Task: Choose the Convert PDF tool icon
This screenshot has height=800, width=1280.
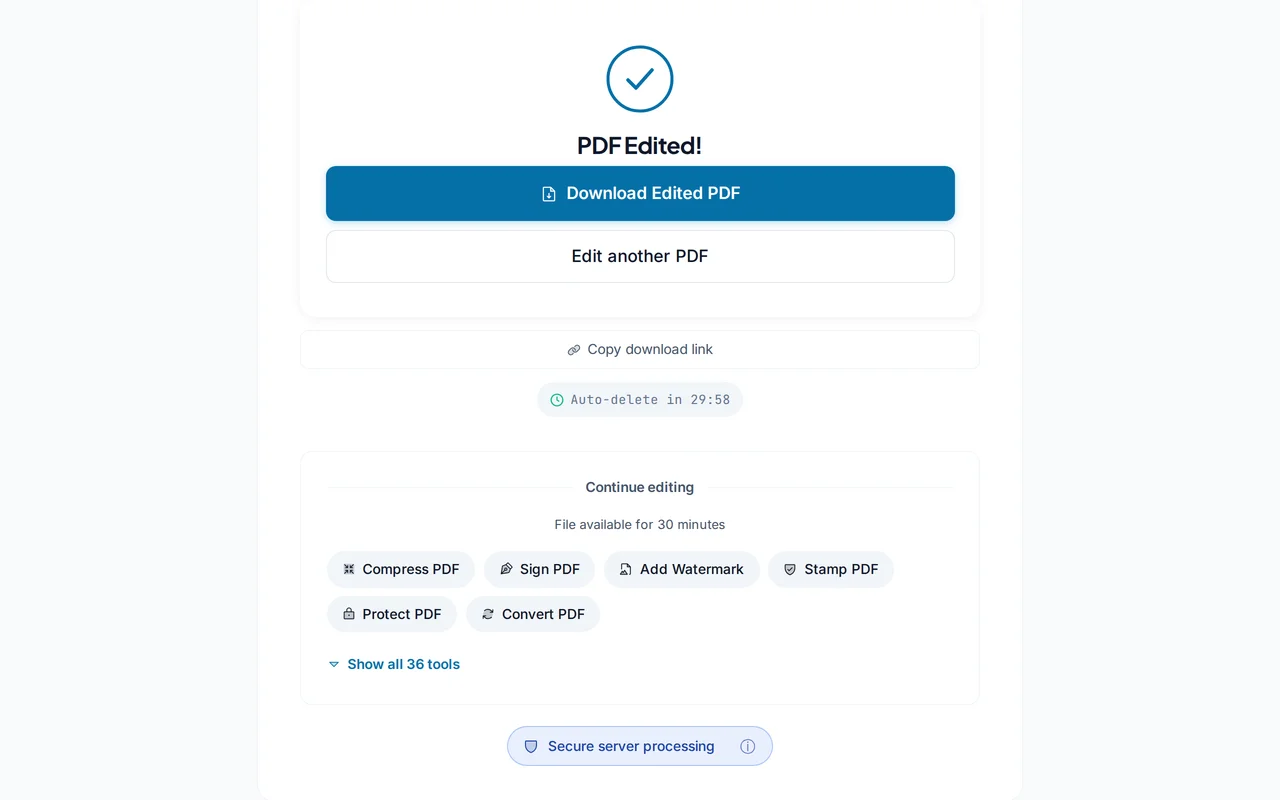Action: point(488,614)
